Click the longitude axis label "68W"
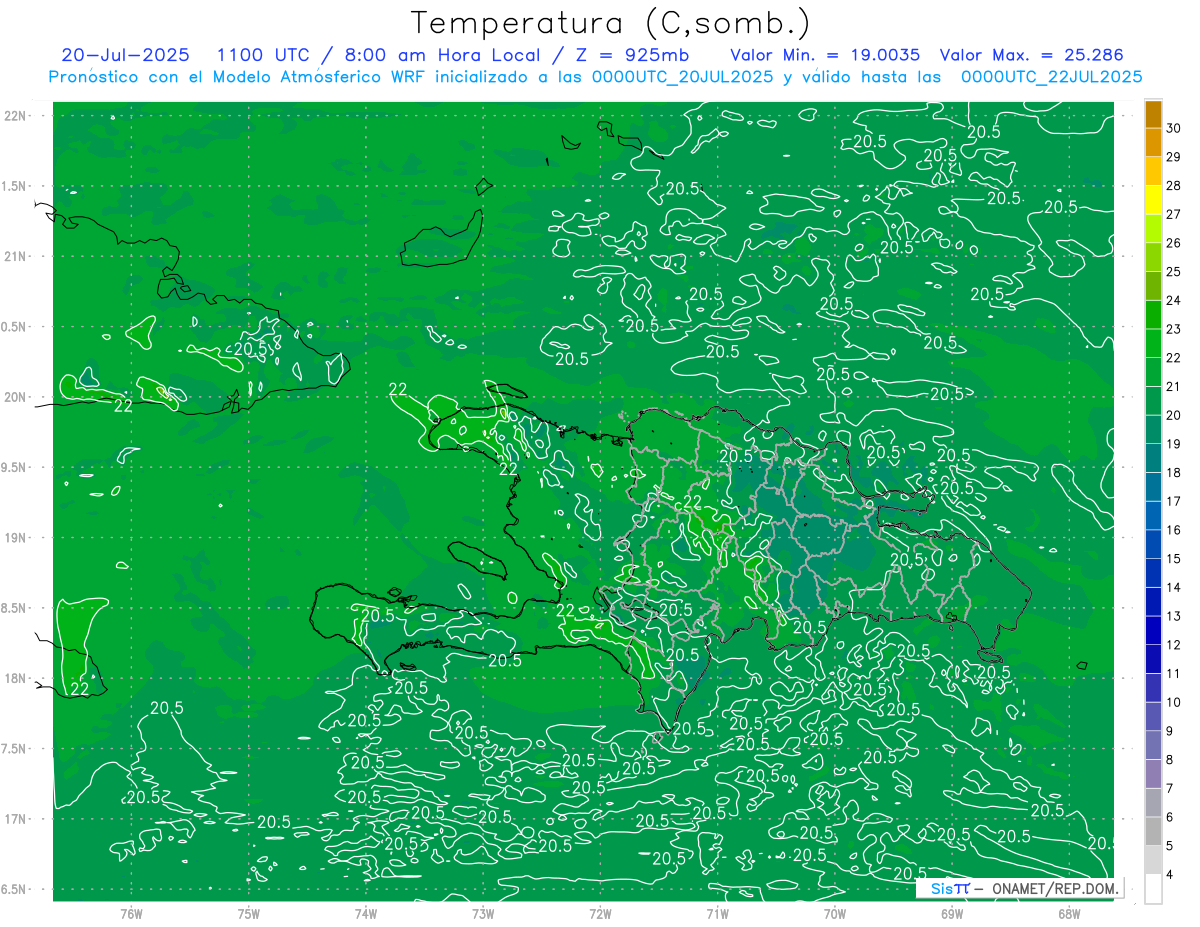The height and width of the screenshot is (927, 1200). pos(1068,913)
